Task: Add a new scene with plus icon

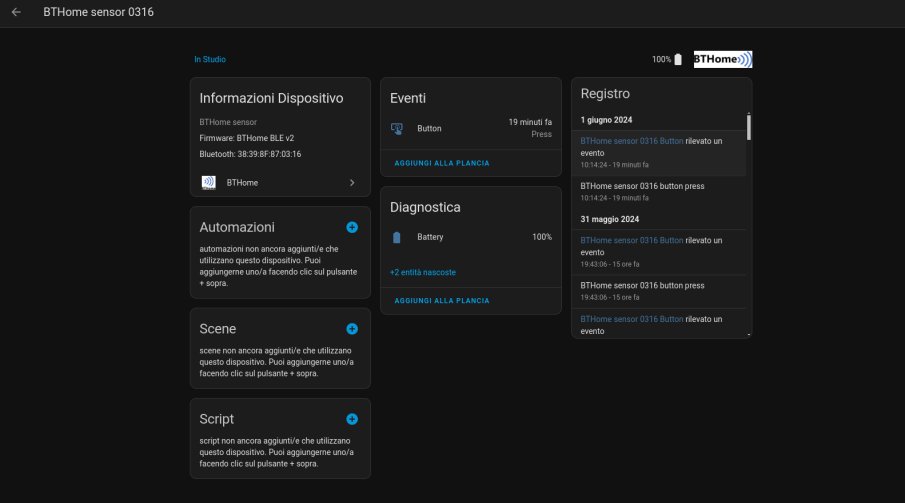Action: click(352, 329)
